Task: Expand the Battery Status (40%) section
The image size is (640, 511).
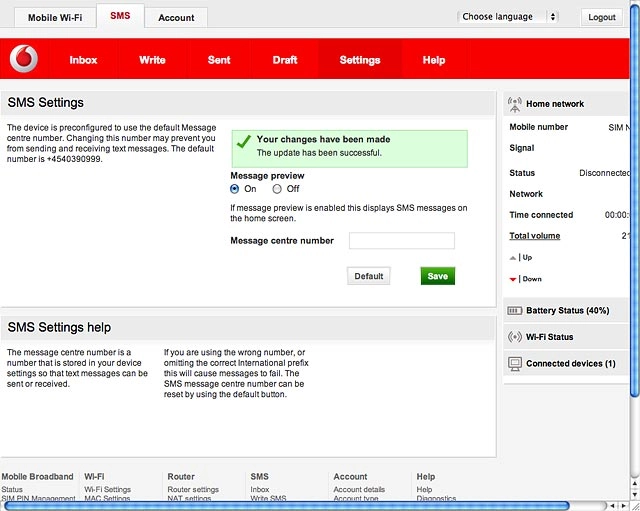Action: 565,311
